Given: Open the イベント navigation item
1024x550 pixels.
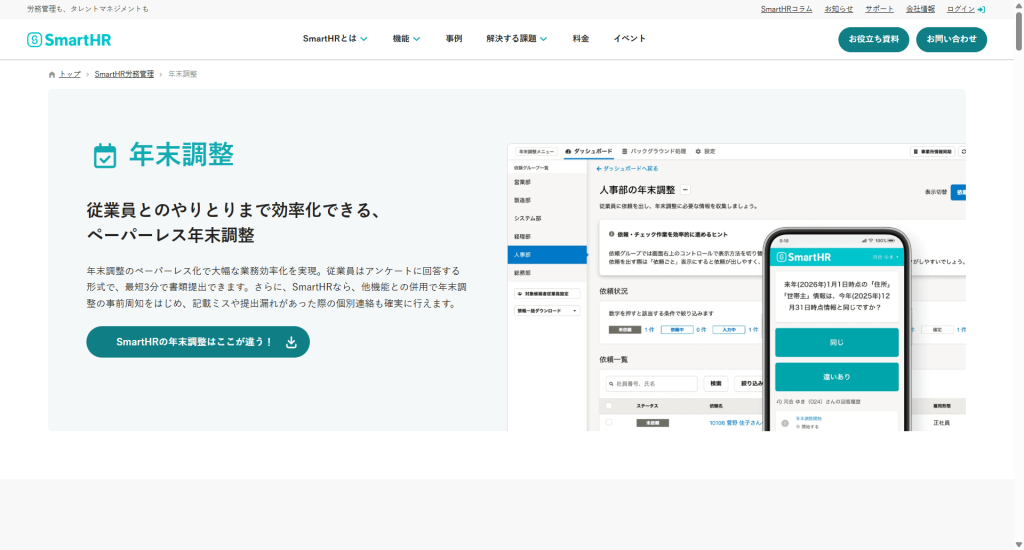Looking at the screenshot, I should point(630,39).
